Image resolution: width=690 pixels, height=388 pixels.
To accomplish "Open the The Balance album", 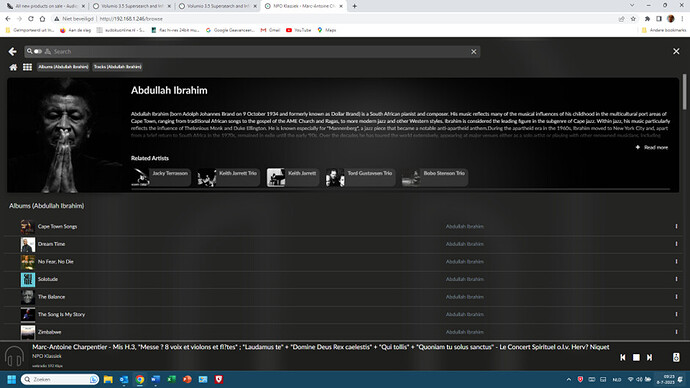I will tap(51, 297).
